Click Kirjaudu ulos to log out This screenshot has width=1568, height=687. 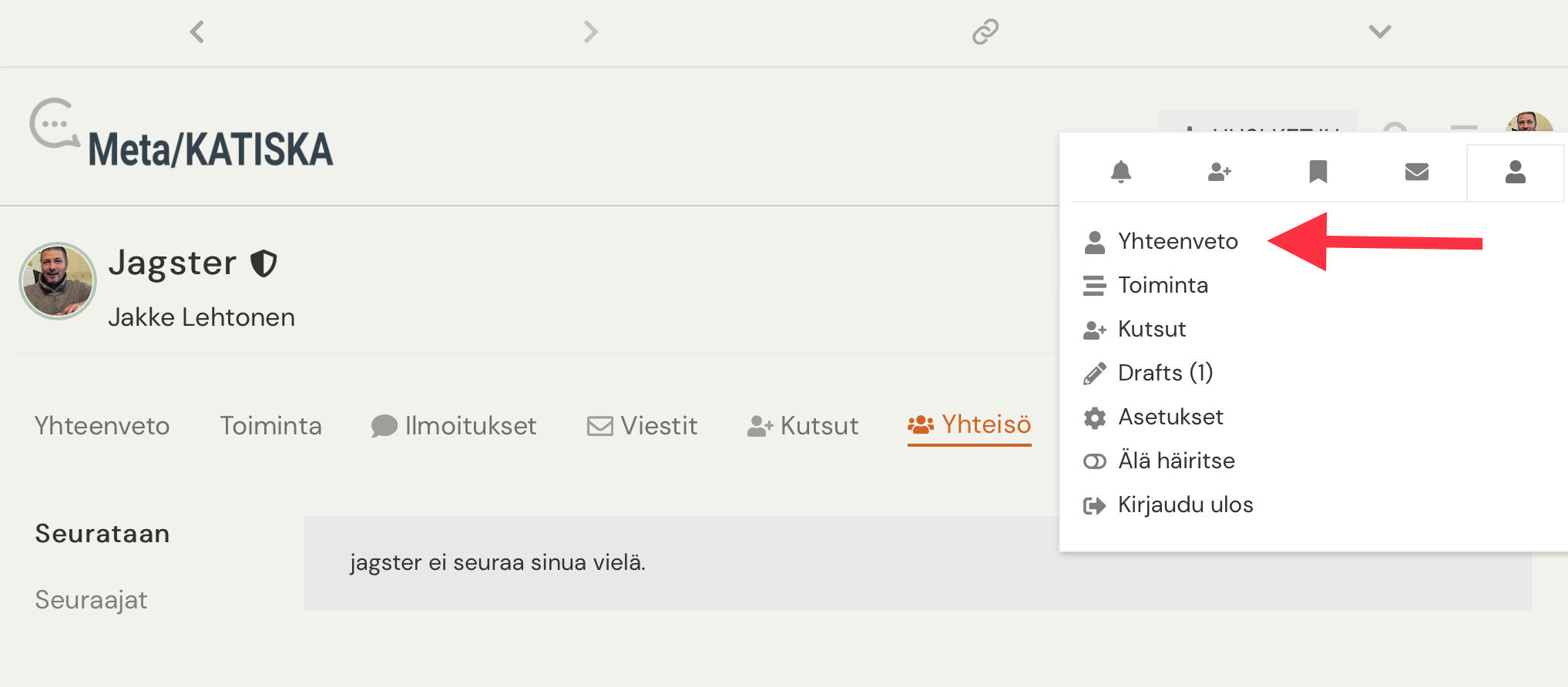click(x=1184, y=504)
